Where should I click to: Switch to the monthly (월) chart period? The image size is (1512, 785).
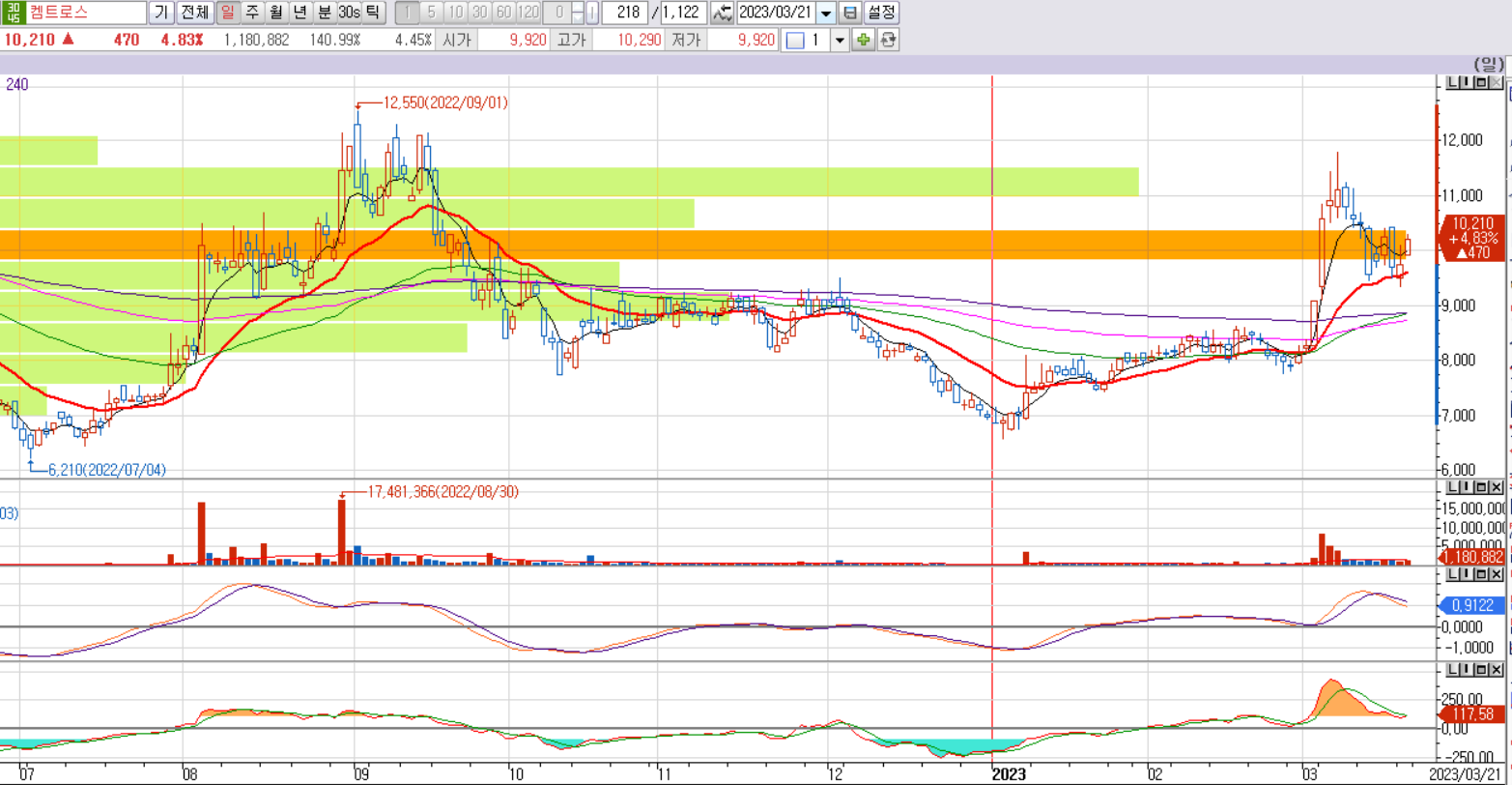point(275,13)
